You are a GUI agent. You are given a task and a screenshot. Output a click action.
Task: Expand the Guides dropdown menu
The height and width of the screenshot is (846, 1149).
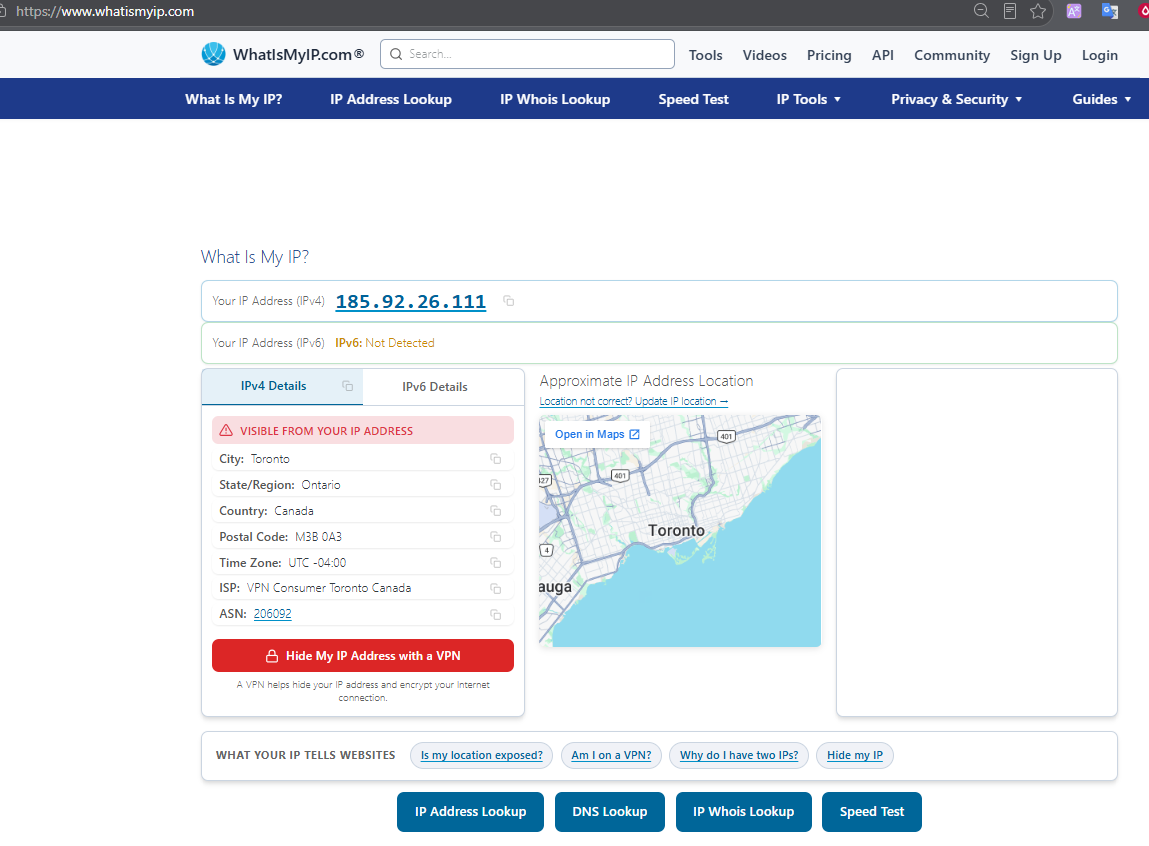click(x=1101, y=99)
